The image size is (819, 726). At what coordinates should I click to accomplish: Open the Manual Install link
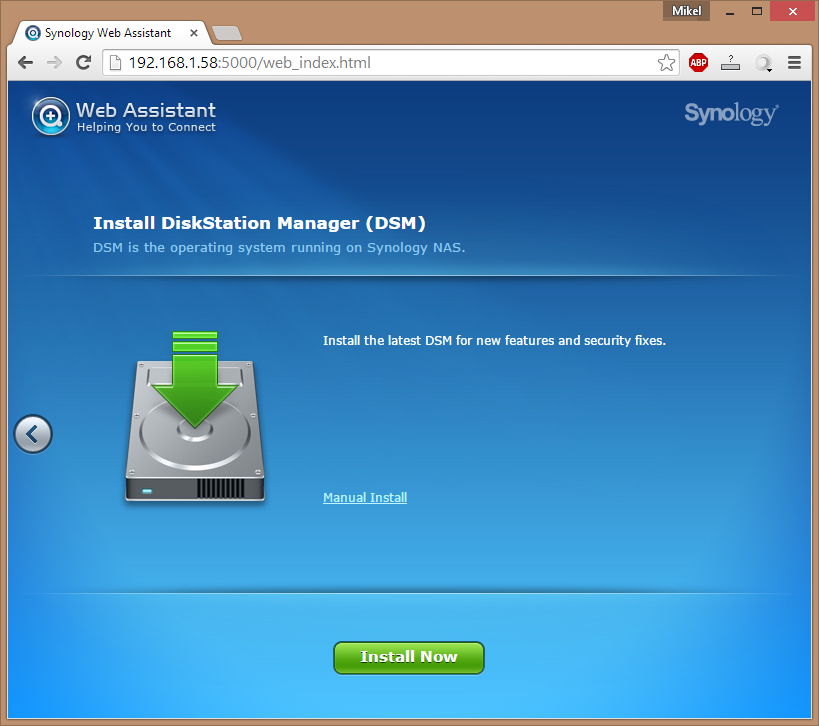365,497
